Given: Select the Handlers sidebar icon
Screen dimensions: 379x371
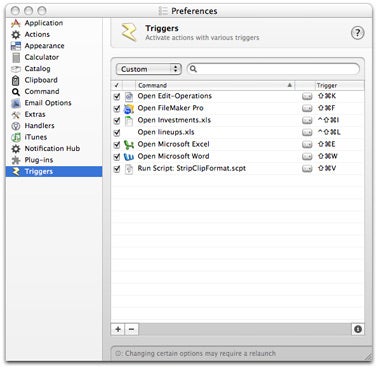Looking at the screenshot, I should [16, 126].
